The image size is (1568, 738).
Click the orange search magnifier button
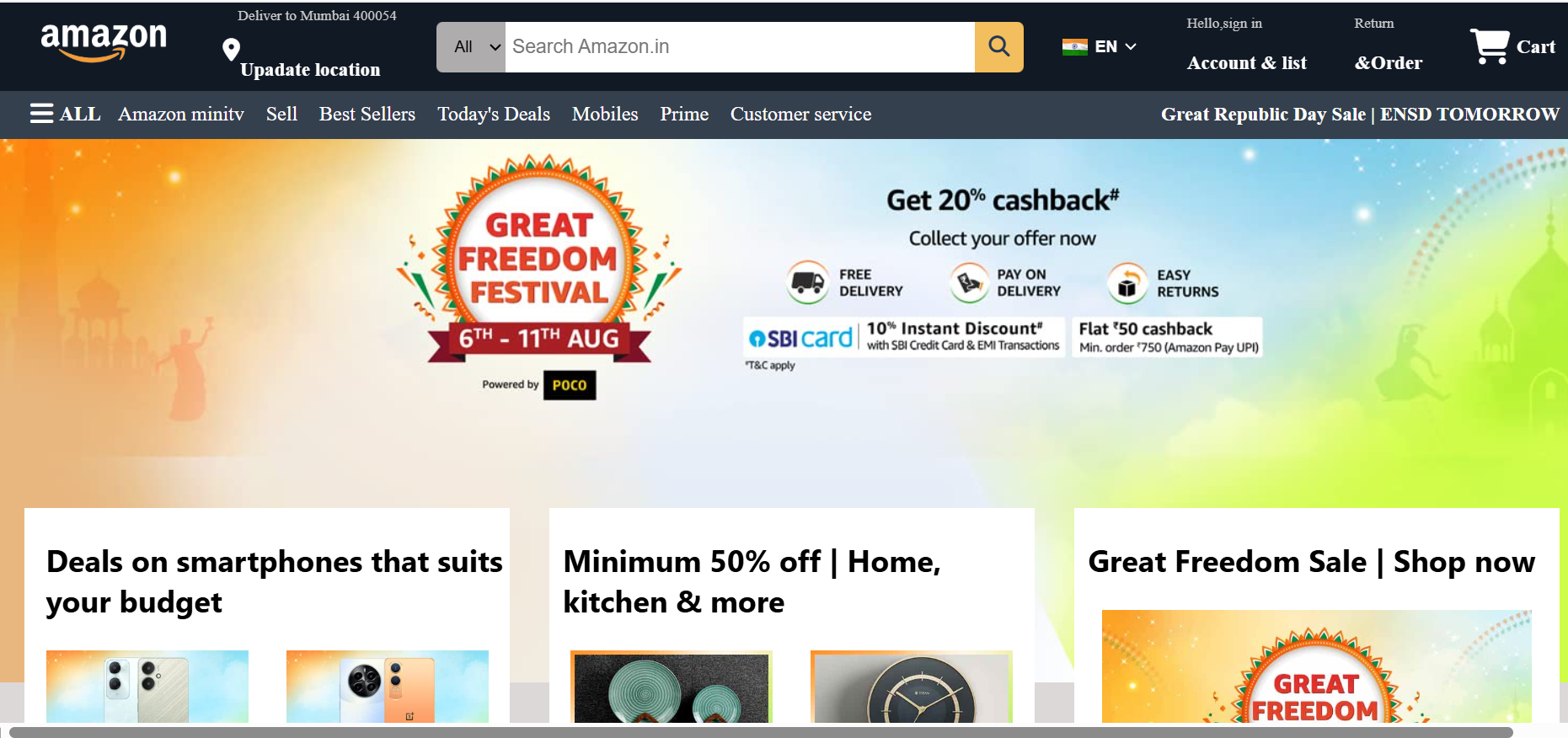click(999, 47)
